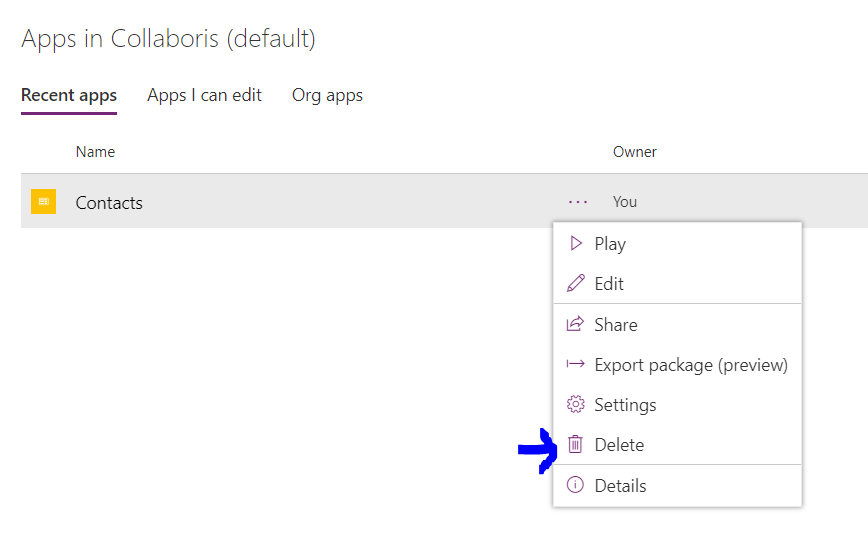Click the yellow Contacts app icon

43,202
